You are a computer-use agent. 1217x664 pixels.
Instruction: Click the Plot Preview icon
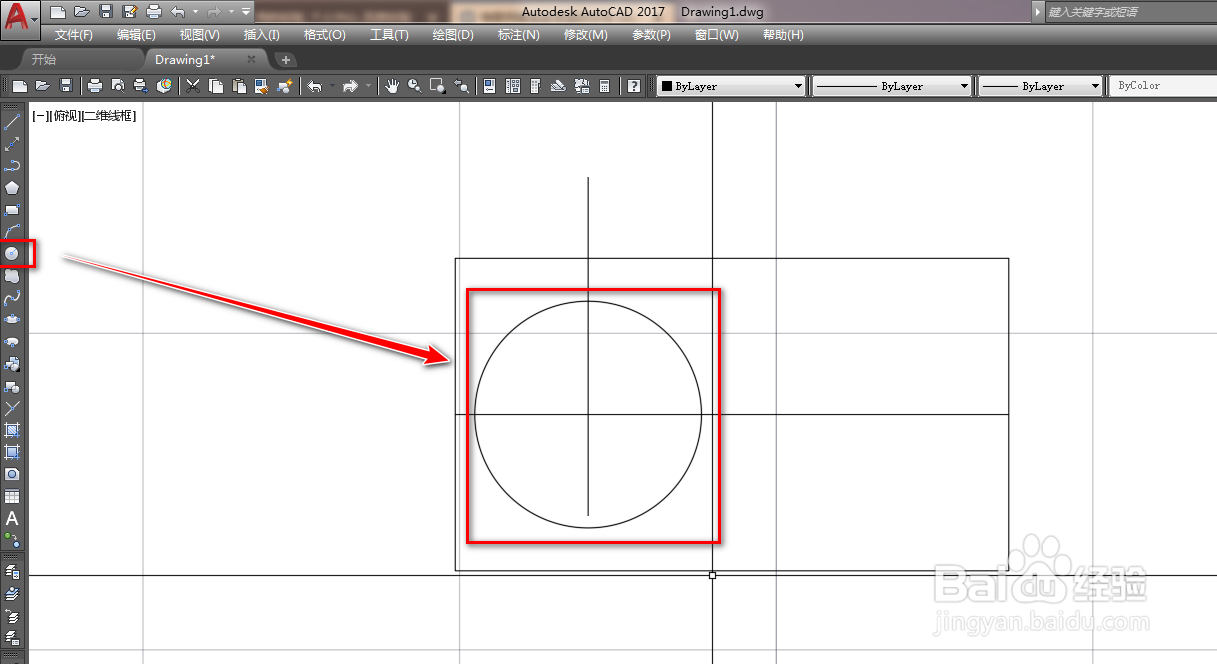[x=118, y=86]
